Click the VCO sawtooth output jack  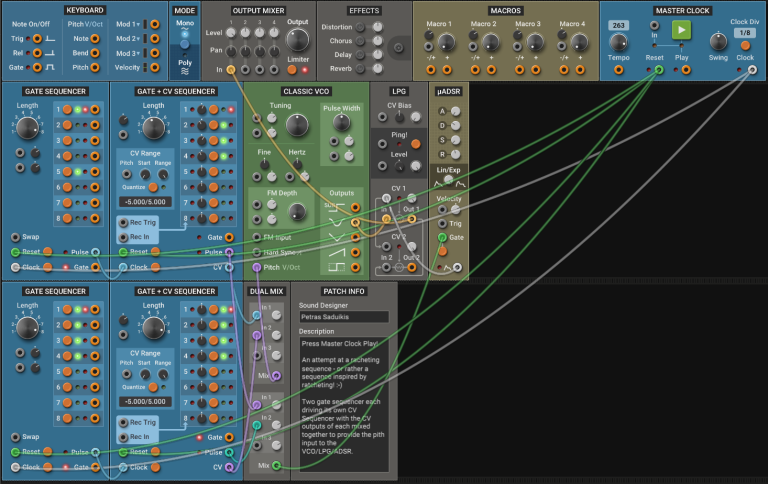pyautogui.click(x=355, y=253)
